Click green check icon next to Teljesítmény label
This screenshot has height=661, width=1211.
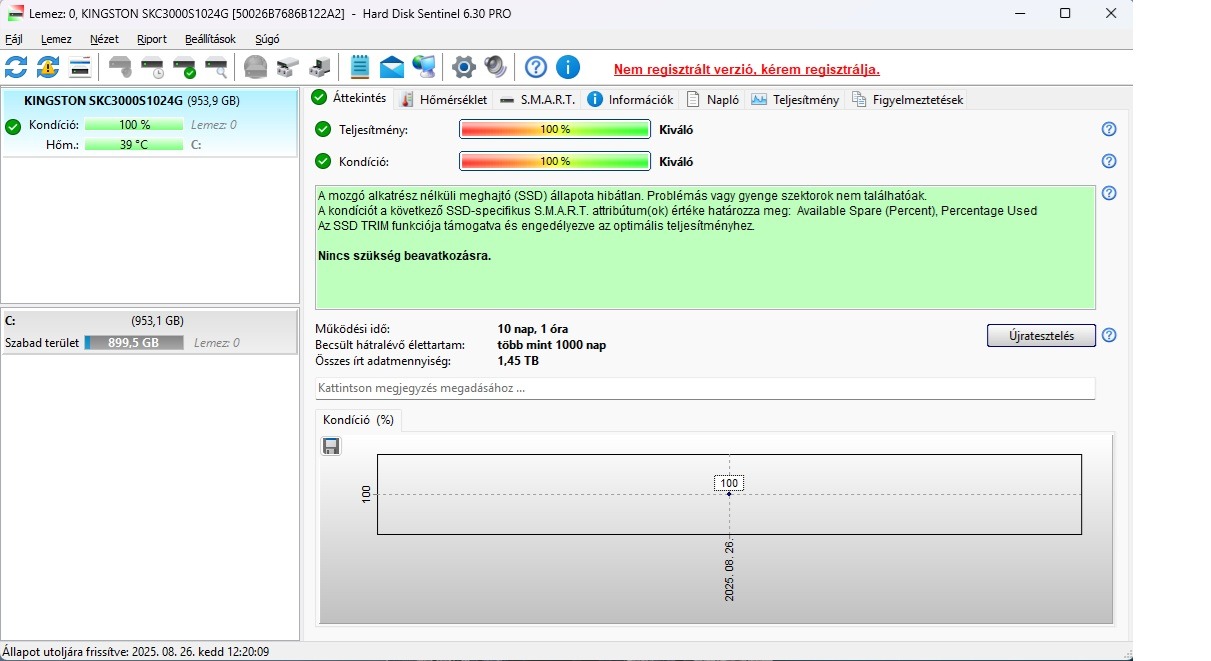(x=323, y=129)
